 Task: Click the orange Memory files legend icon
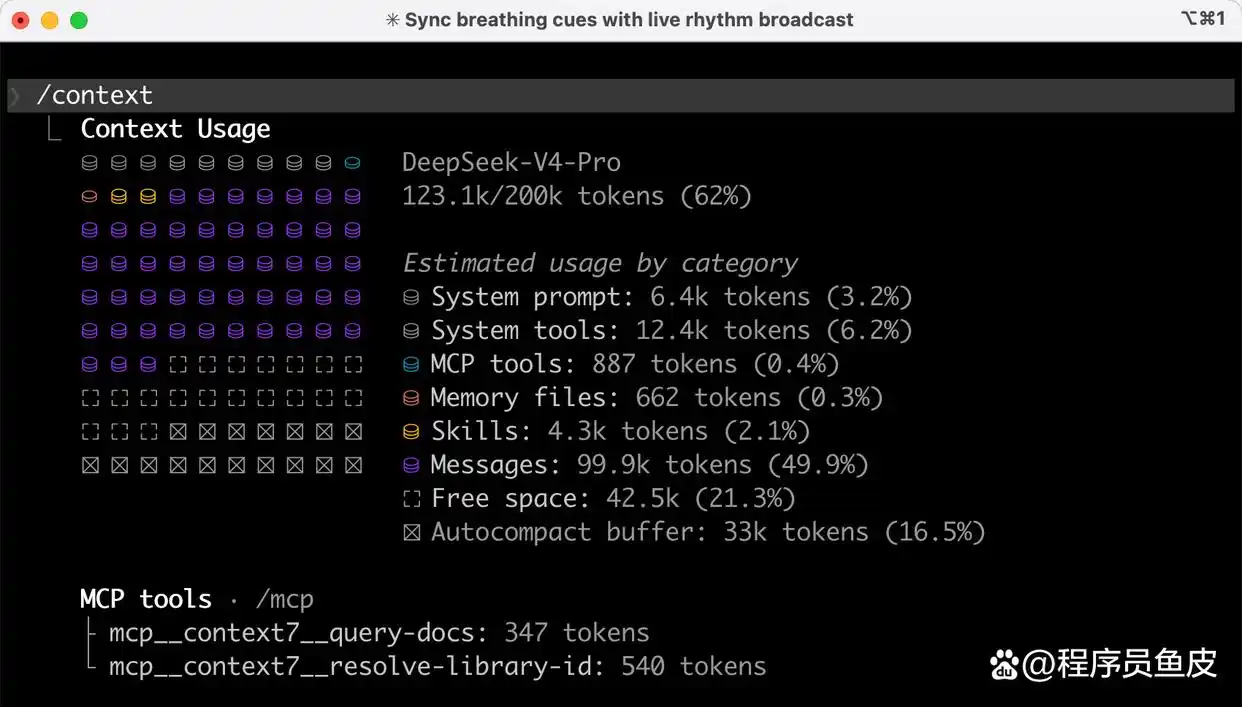tap(411, 398)
